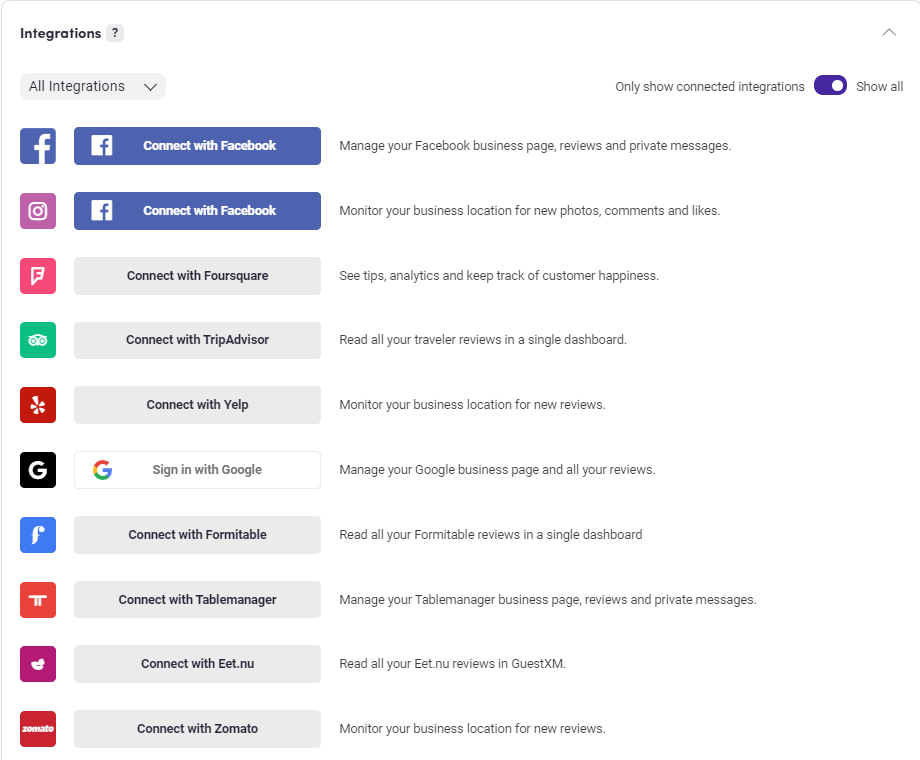Click the Eet.nu logo icon

click(x=38, y=664)
